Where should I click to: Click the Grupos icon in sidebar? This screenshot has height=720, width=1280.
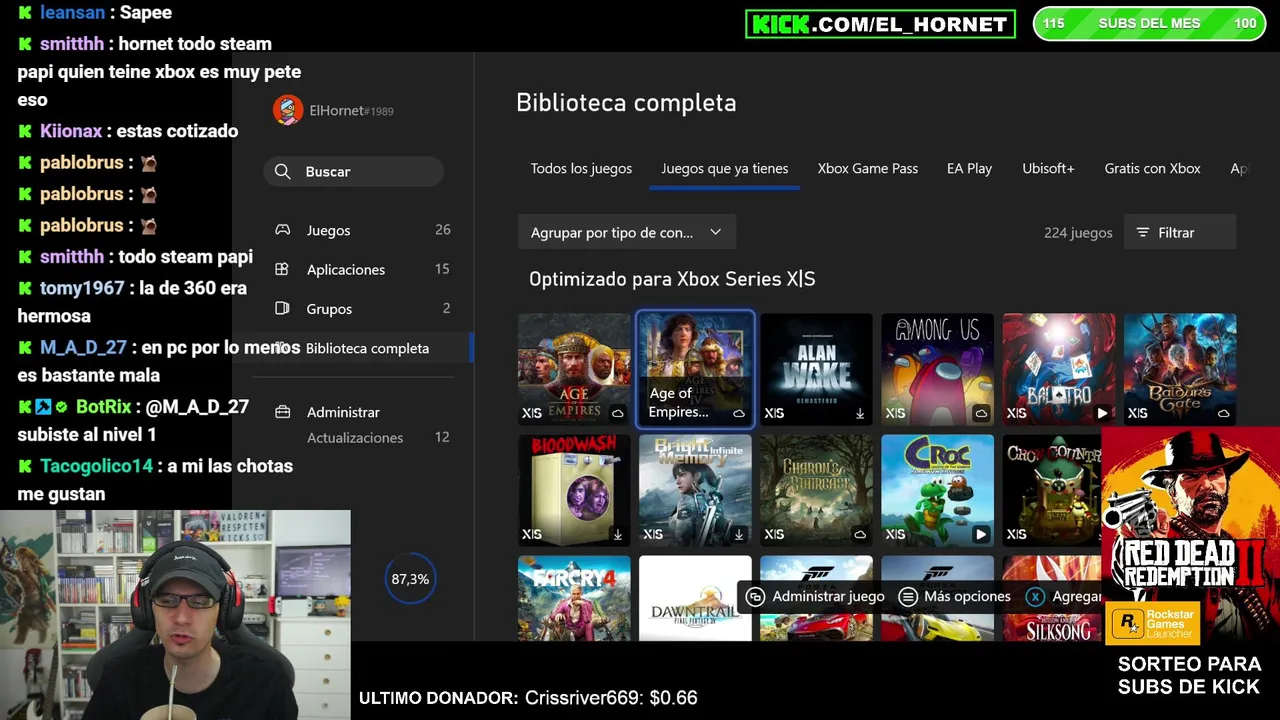pyautogui.click(x=283, y=308)
